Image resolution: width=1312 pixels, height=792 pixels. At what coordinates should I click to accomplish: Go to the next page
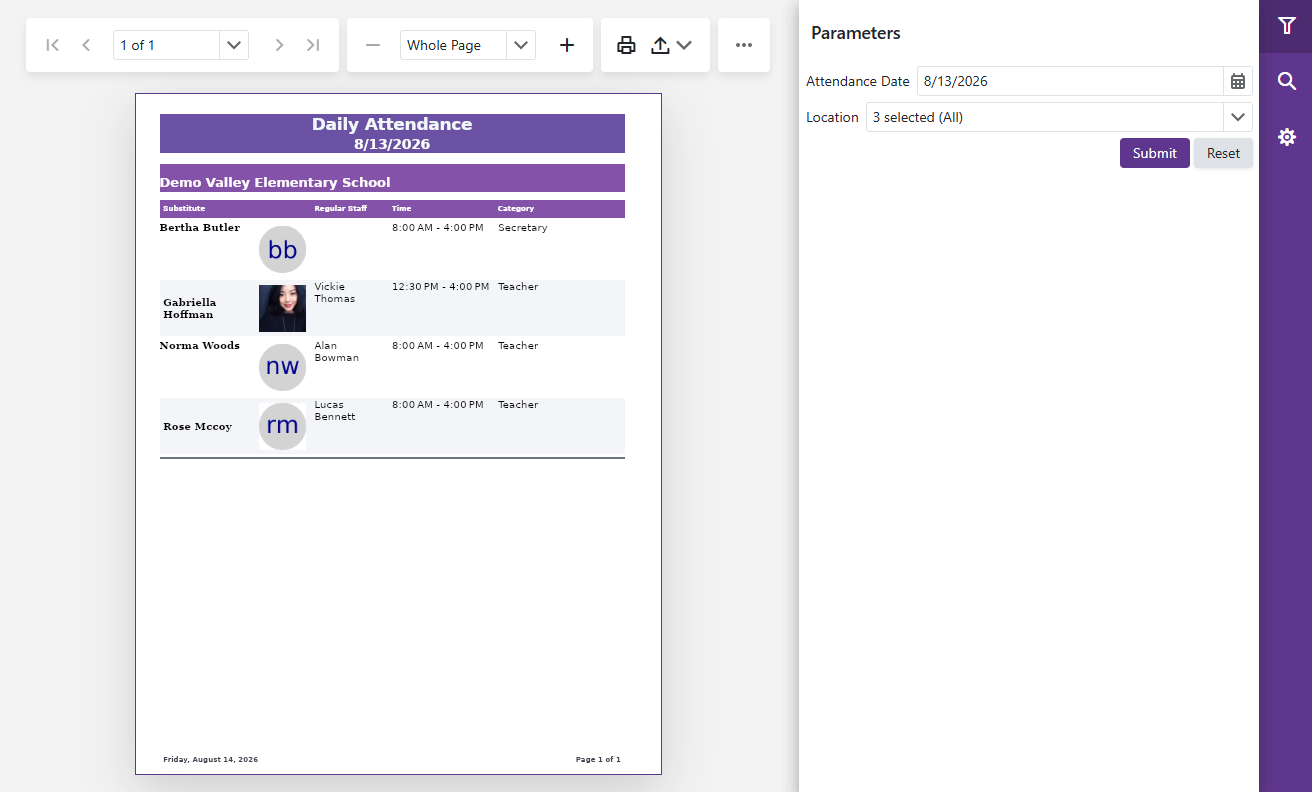[279, 45]
